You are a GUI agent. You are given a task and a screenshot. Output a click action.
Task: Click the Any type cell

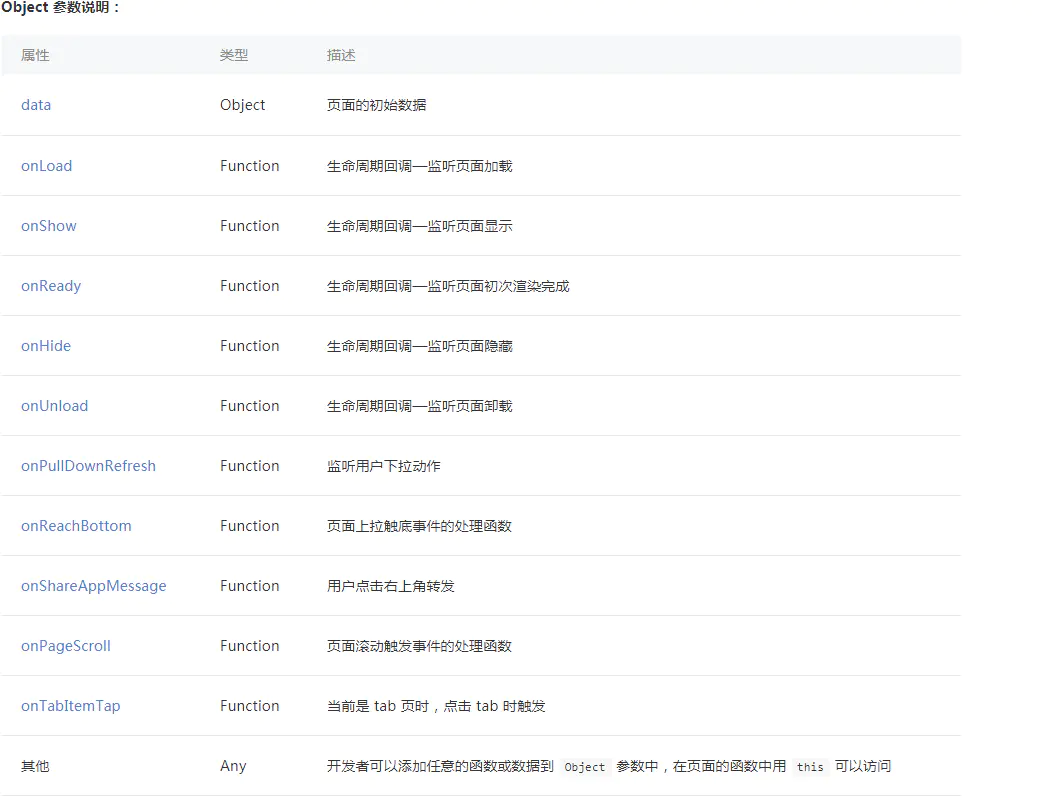coord(232,765)
